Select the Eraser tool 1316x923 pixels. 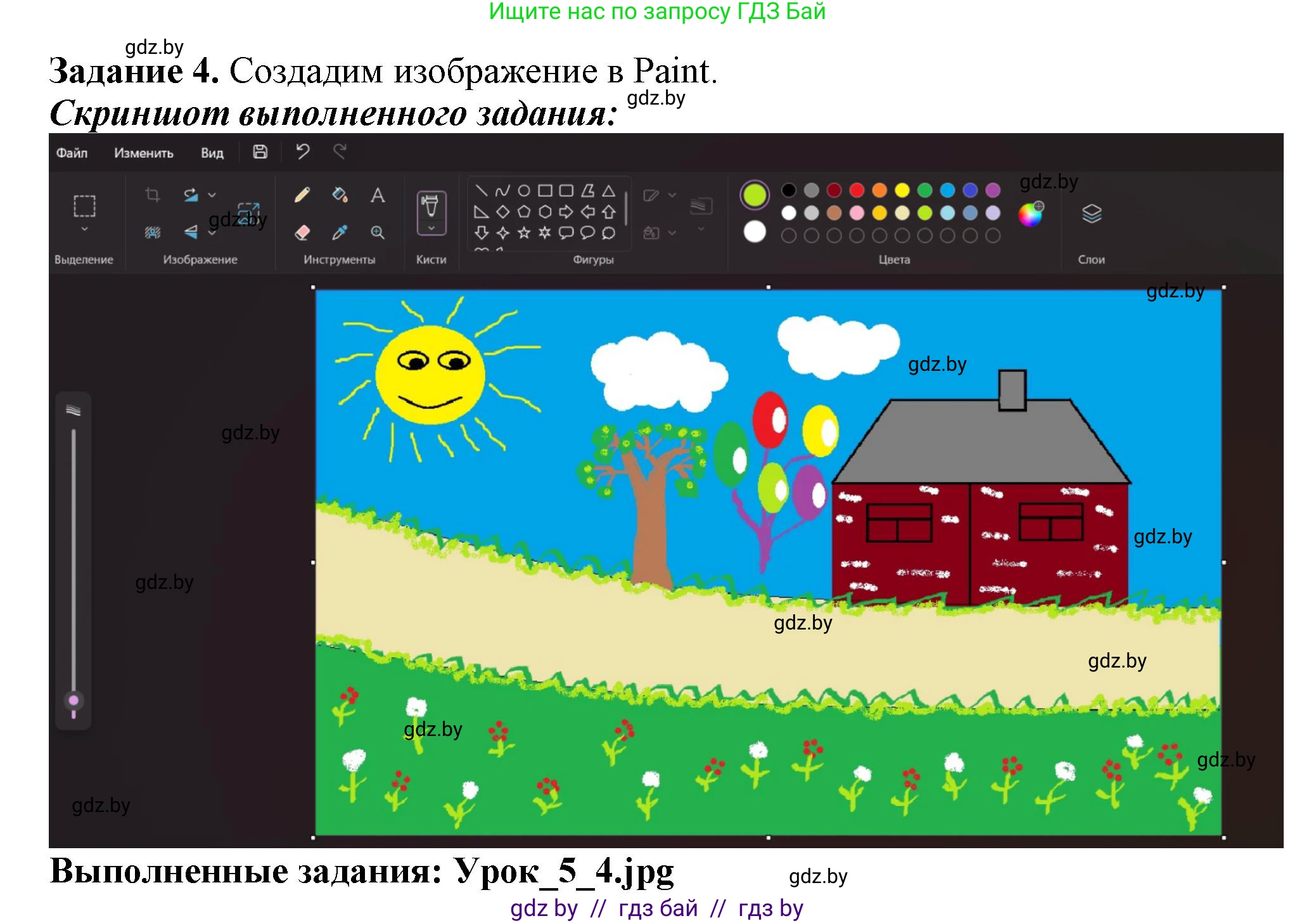[x=302, y=233]
